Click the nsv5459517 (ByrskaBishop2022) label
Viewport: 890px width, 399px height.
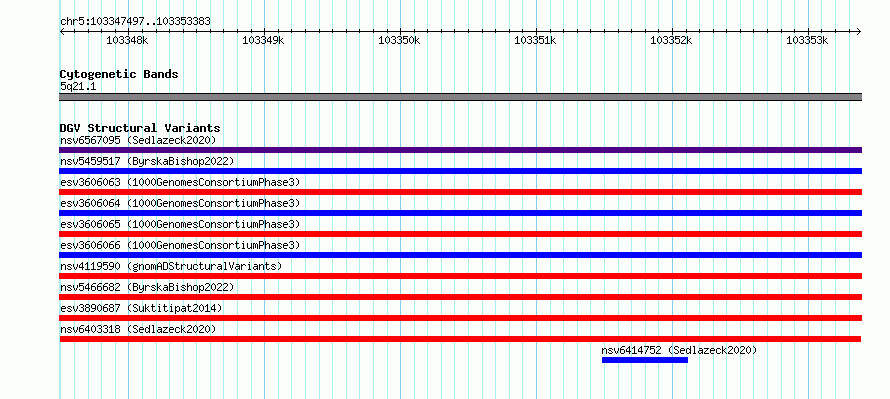pyautogui.click(x=147, y=161)
